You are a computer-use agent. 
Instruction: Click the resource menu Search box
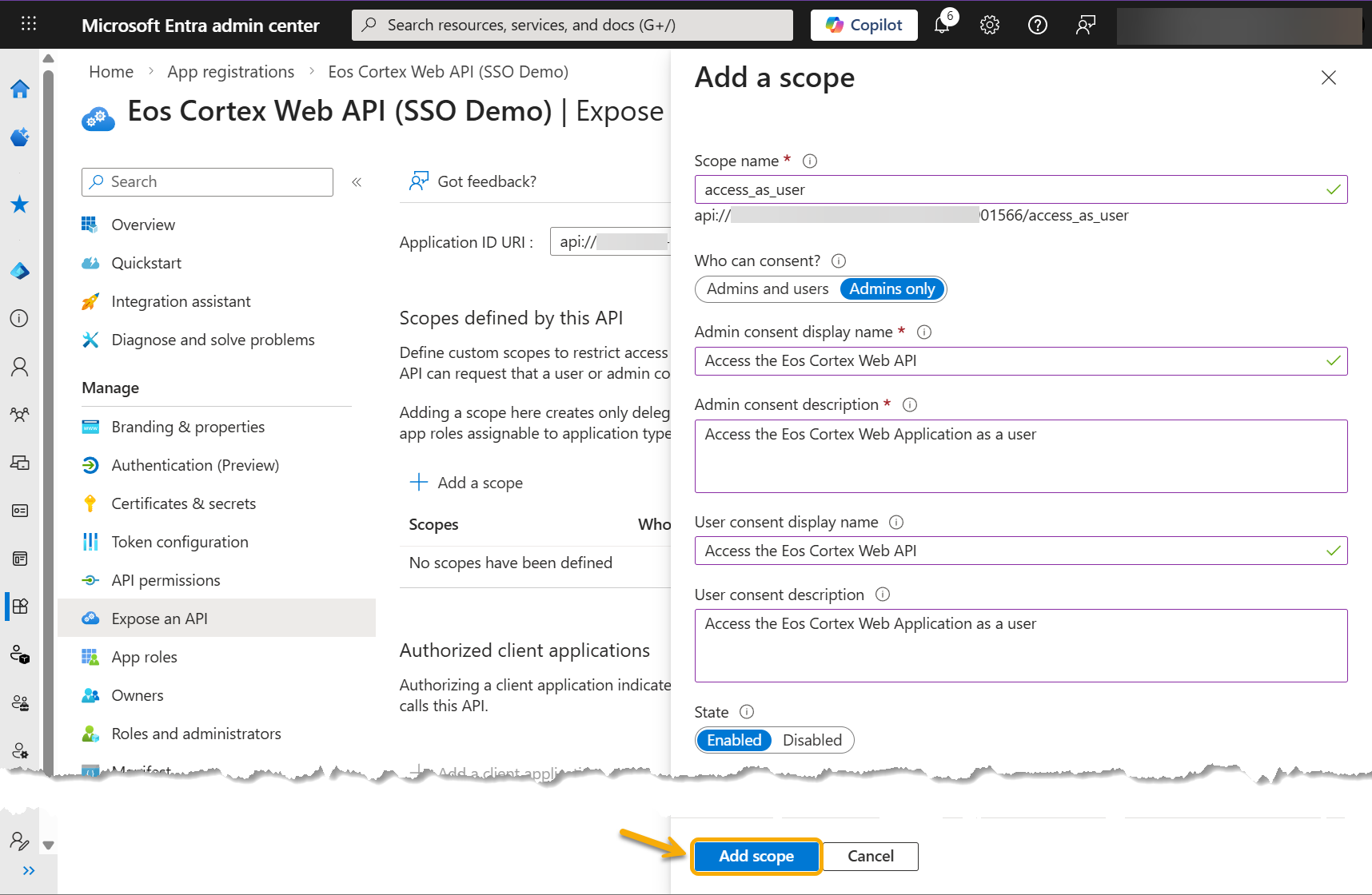[207, 182]
